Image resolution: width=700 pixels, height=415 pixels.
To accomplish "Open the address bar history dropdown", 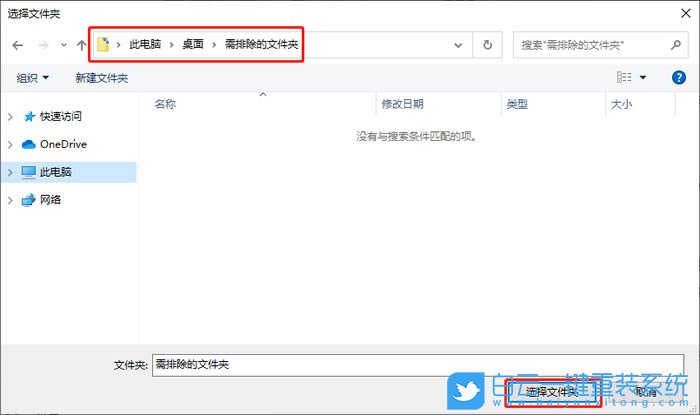I will point(458,45).
